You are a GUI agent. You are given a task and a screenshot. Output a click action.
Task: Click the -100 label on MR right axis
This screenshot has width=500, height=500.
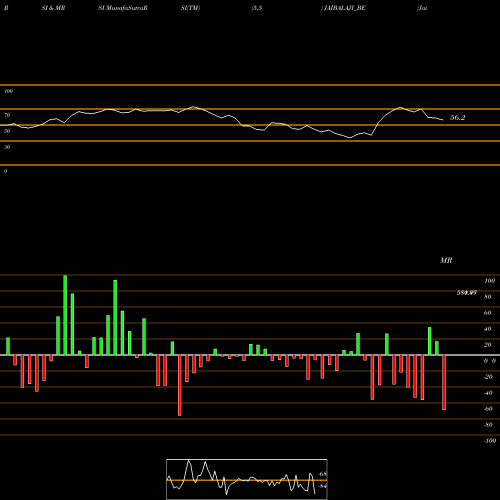(489, 441)
